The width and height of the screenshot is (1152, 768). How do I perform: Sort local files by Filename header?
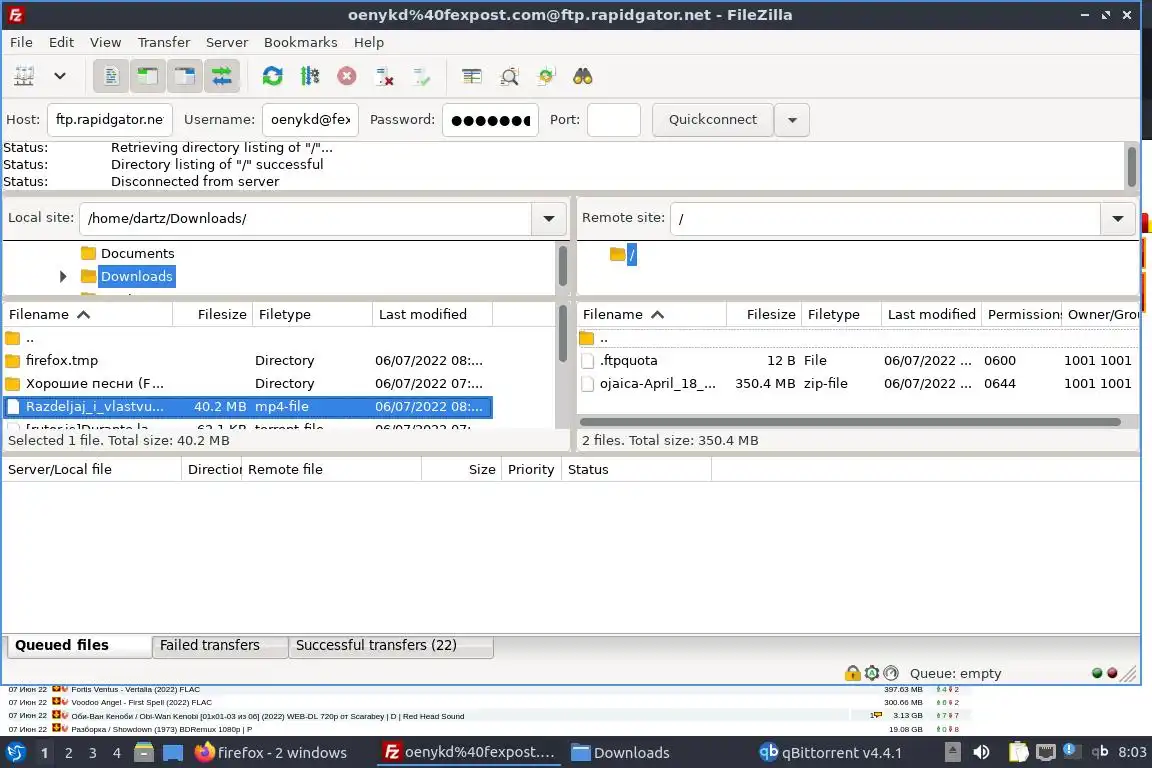coord(87,315)
